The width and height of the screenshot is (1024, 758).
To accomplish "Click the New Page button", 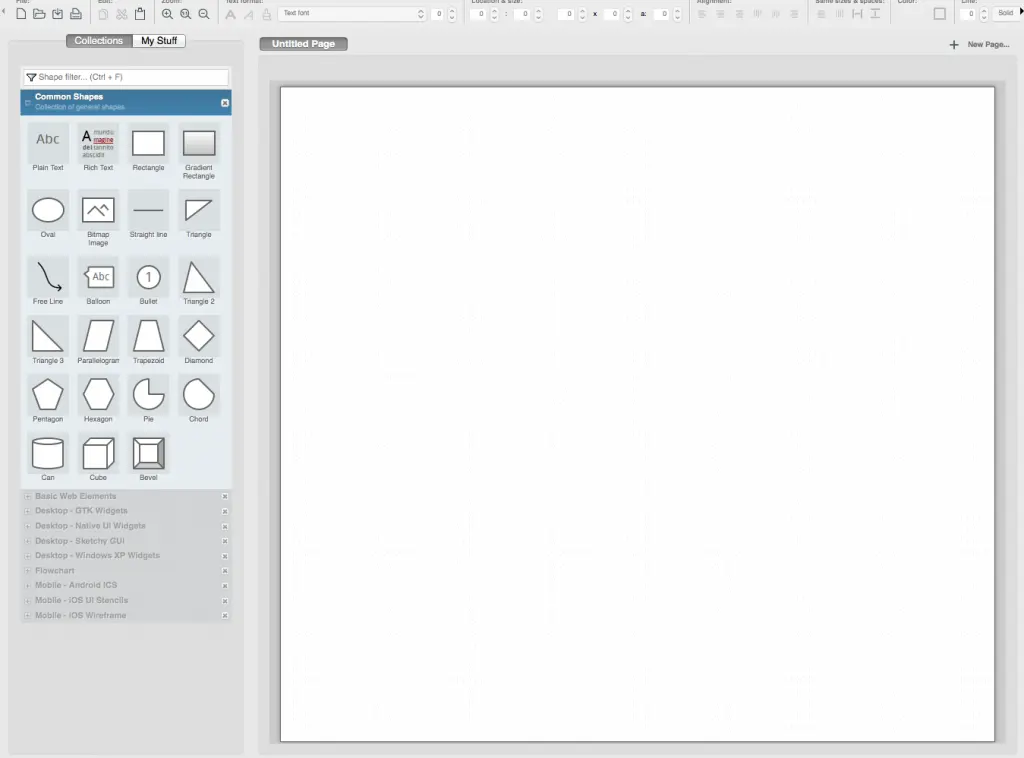I will (980, 45).
